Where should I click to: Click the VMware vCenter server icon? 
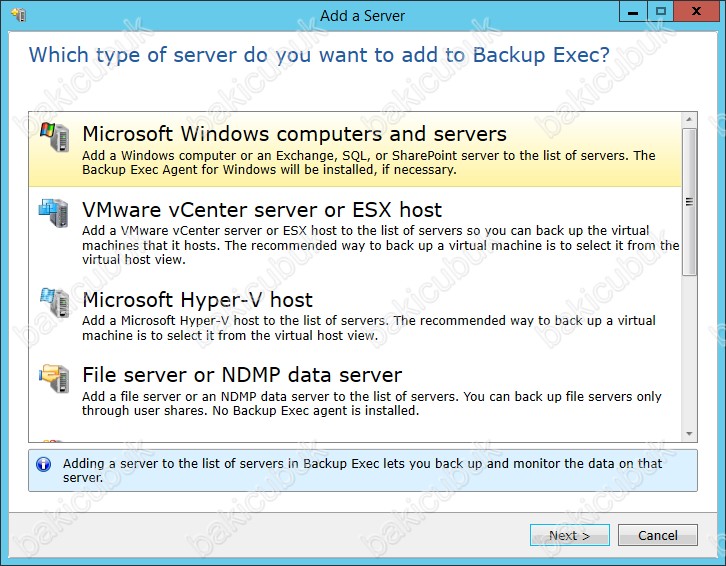coord(54,214)
